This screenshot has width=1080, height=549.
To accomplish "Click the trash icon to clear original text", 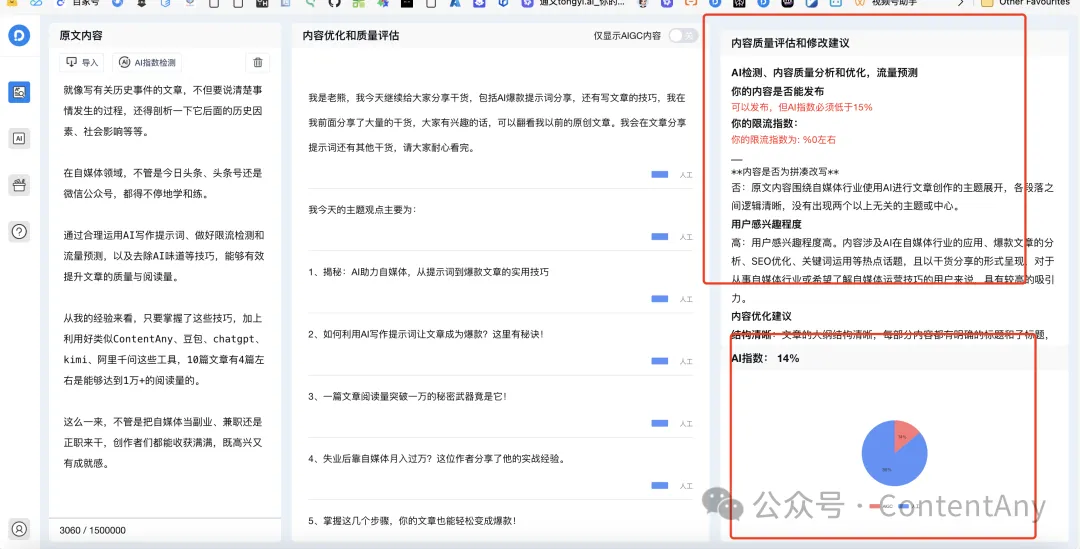I will [258, 62].
